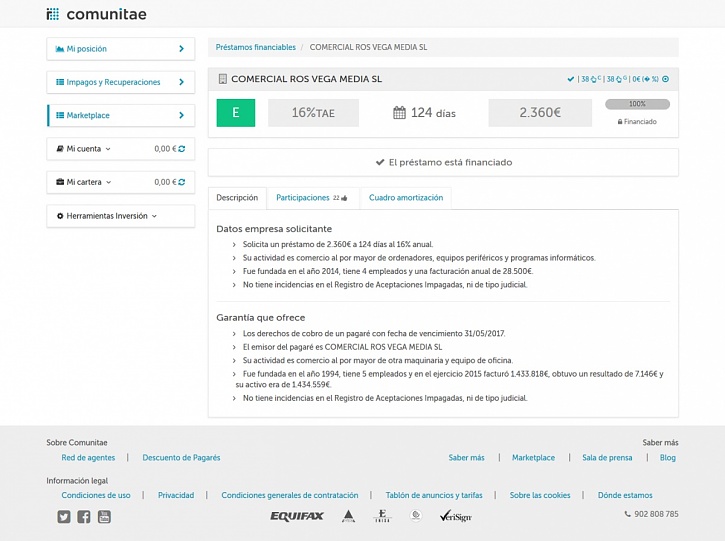
Task: Click the 100% funding progress bar
Action: (x=637, y=104)
